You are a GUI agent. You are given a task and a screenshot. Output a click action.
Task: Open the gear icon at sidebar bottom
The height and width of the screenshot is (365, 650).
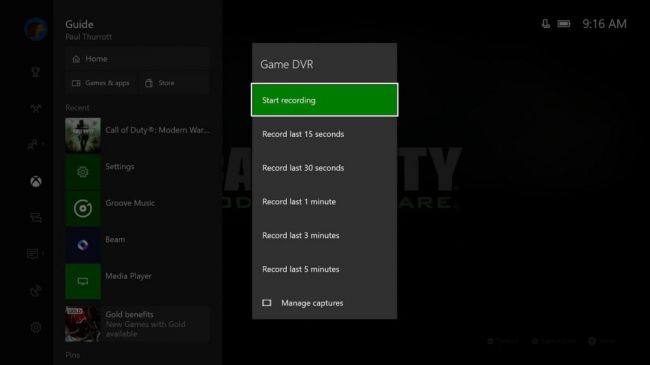pyautogui.click(x=36, y=327)
